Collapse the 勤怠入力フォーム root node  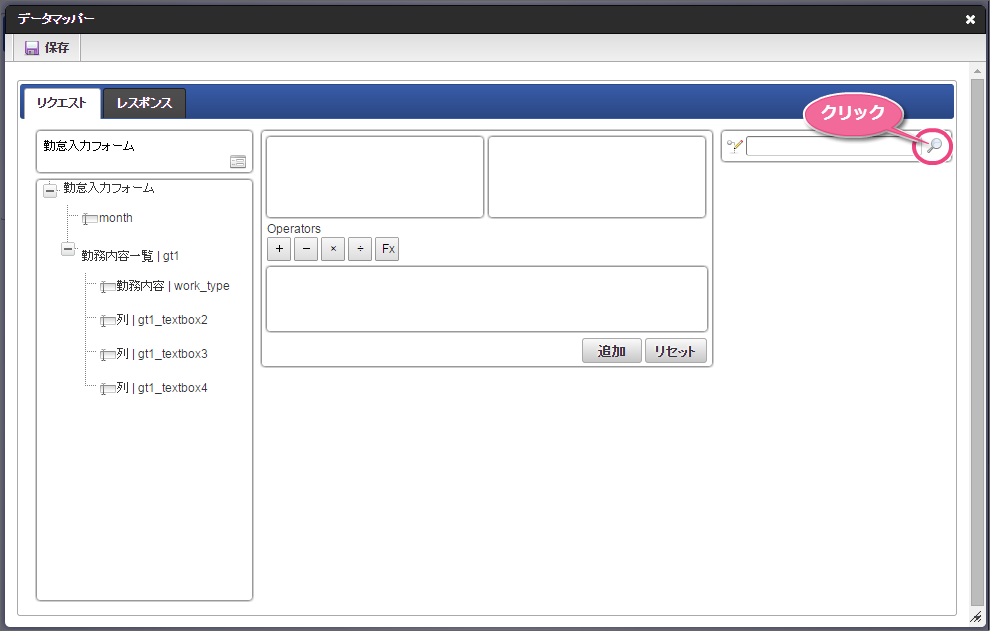point(50,190)
